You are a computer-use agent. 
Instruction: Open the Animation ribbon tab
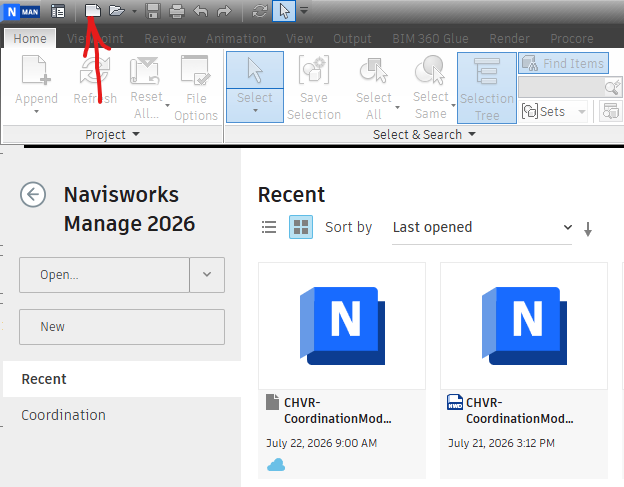point(236,39)
